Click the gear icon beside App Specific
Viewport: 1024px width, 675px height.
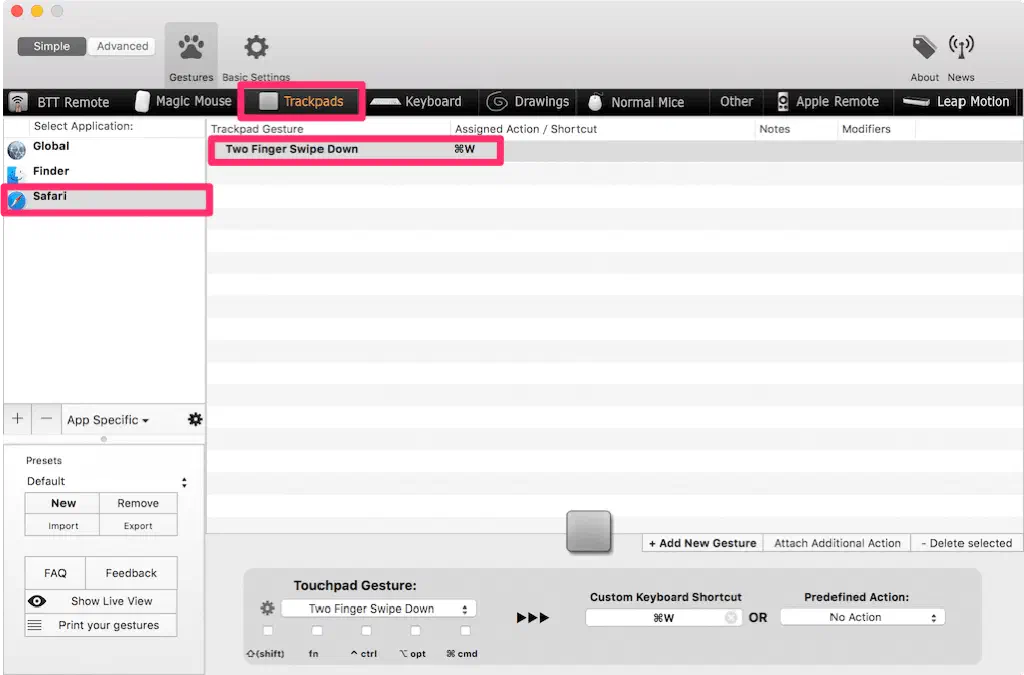point(195,420)
